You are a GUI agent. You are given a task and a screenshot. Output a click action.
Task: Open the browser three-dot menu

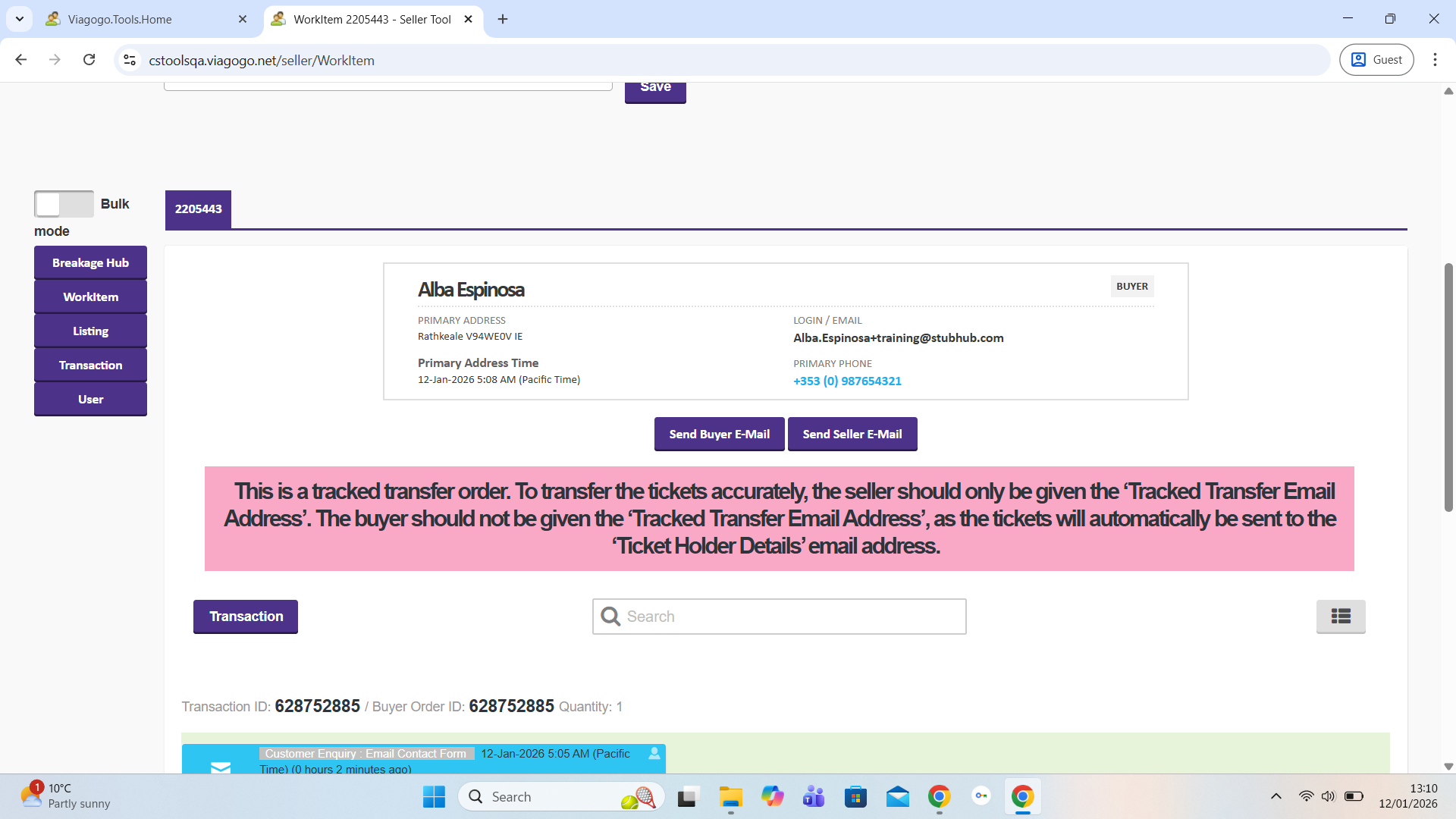[x=1434, y=60]
